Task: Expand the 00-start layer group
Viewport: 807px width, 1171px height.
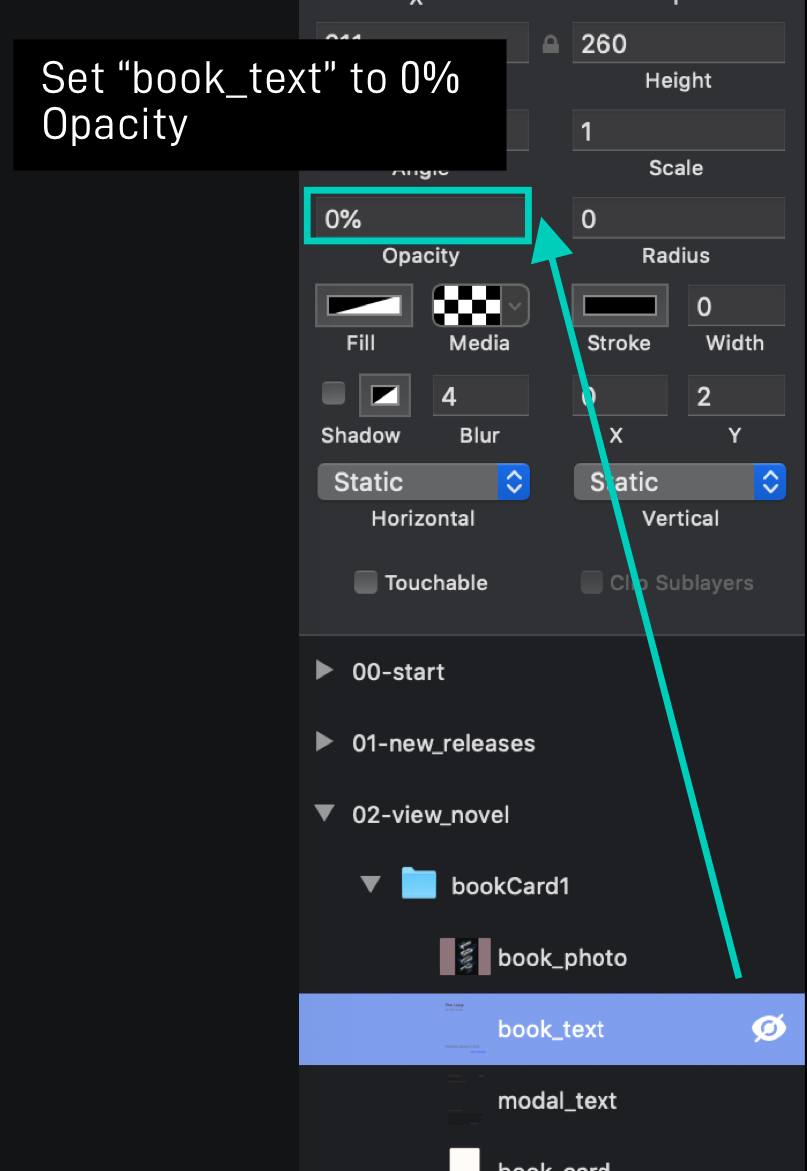Action: 324,671
